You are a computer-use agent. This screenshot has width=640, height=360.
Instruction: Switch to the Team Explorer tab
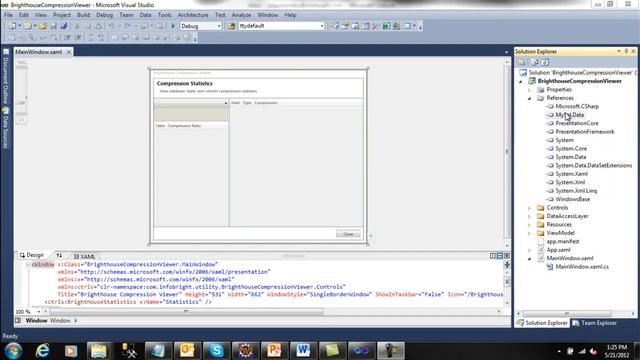pos(594,323)
